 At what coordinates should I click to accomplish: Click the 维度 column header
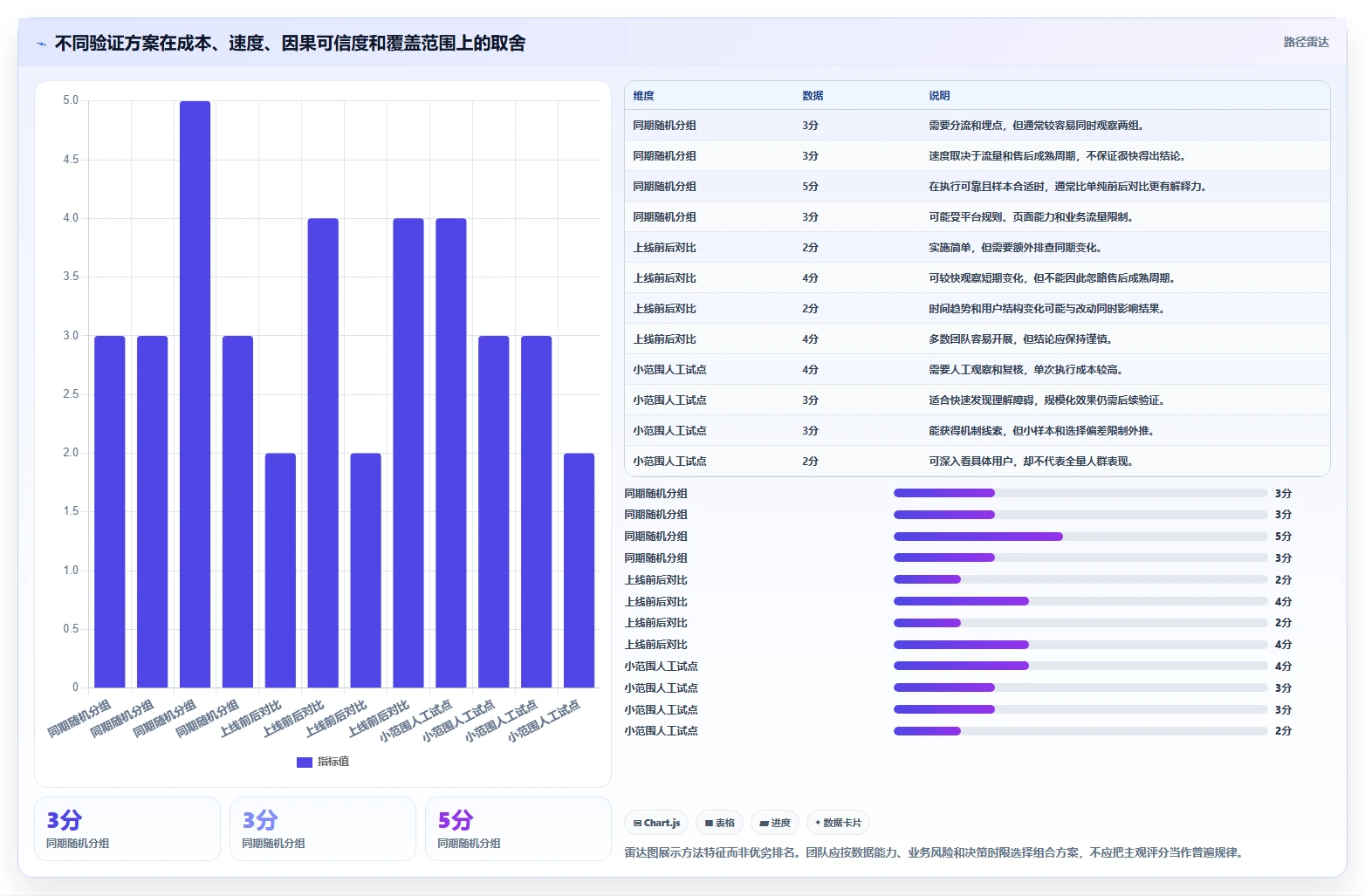coord(644,96)
